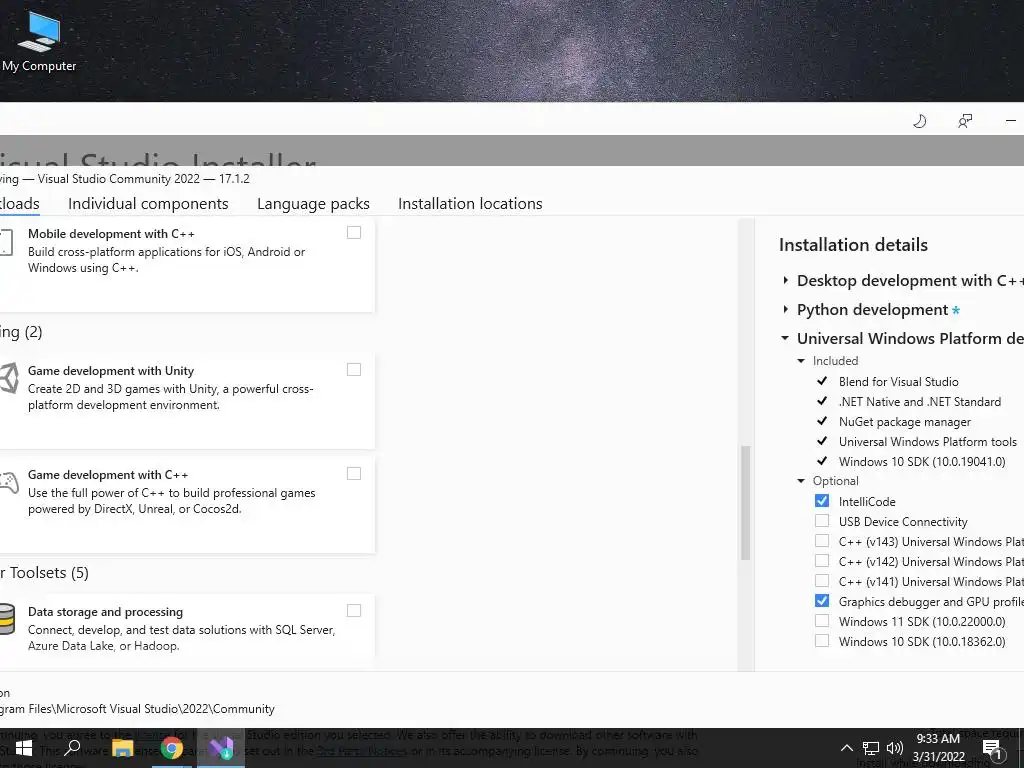Click the database cylinder icon
Image resolution: width=1024 pixels, height=768 pixels.
(x=7, y=620)
